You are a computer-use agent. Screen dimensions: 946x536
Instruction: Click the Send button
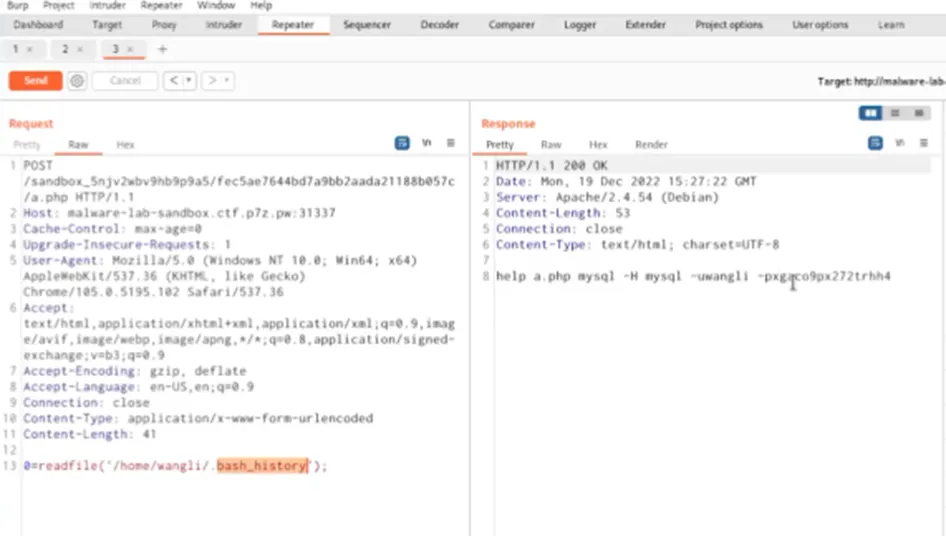click(36, 80)
